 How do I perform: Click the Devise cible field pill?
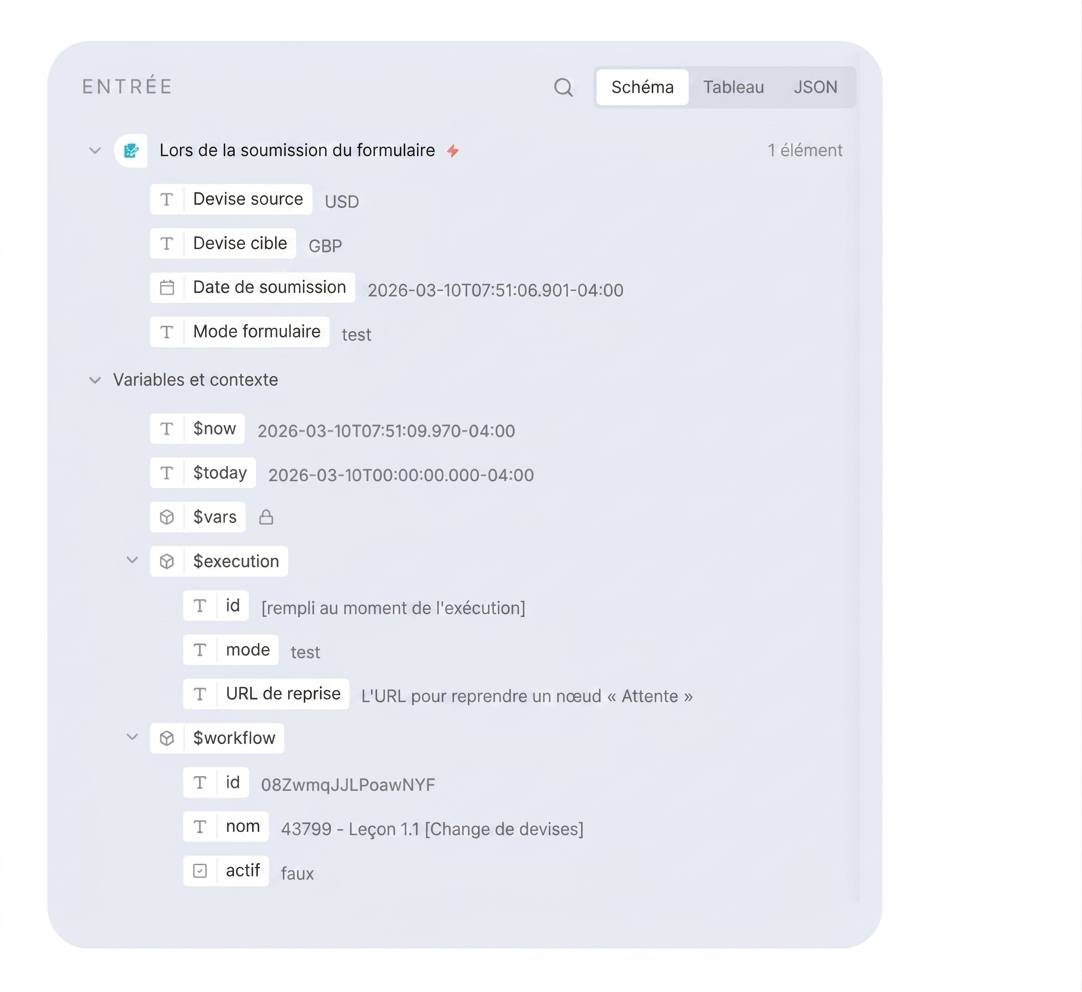point(223,244)
